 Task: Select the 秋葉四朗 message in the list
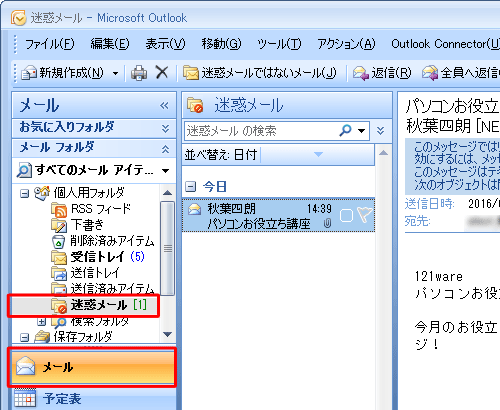point(278,215)
